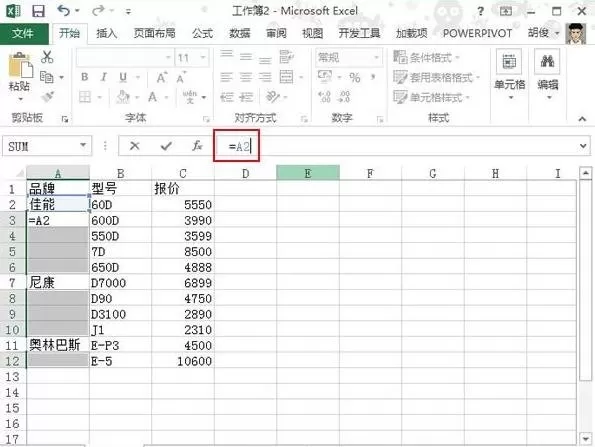Switch to the 公式 Formulas tab
The width and height of the screenshot is (595, 447).
tap(202, 34)
